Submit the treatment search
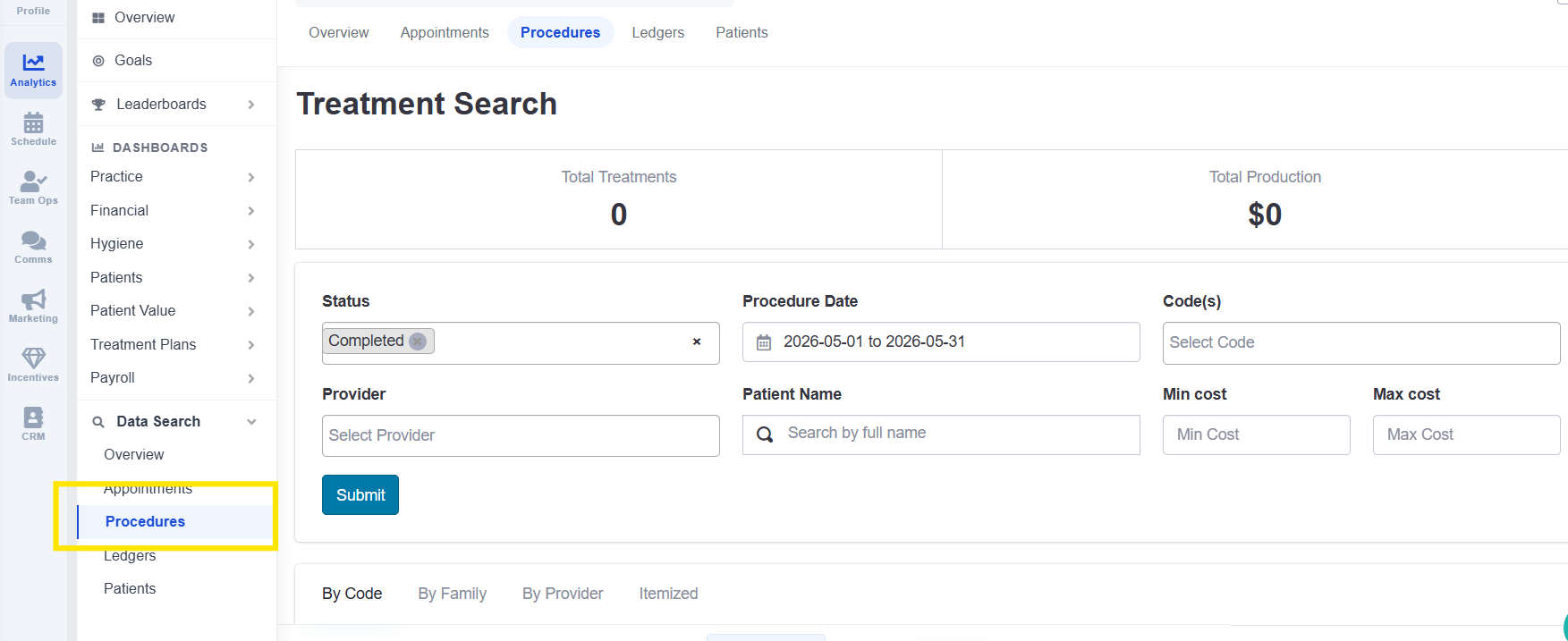1568x641 pixels. (360, 495)
